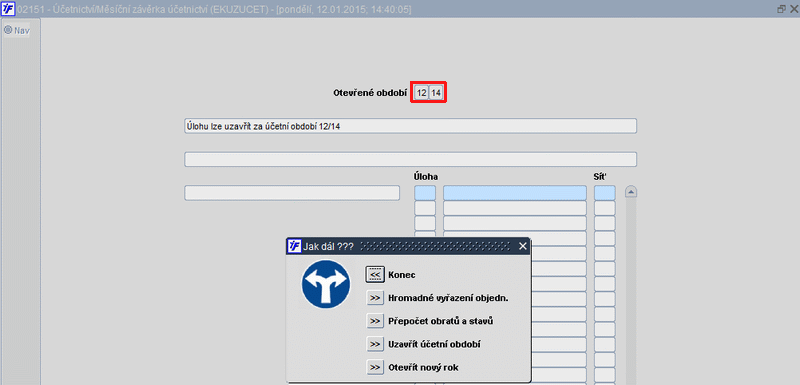Click the first highlighted Síť field
Viewport: 800px width, 385px height.
tap(605, 193)
